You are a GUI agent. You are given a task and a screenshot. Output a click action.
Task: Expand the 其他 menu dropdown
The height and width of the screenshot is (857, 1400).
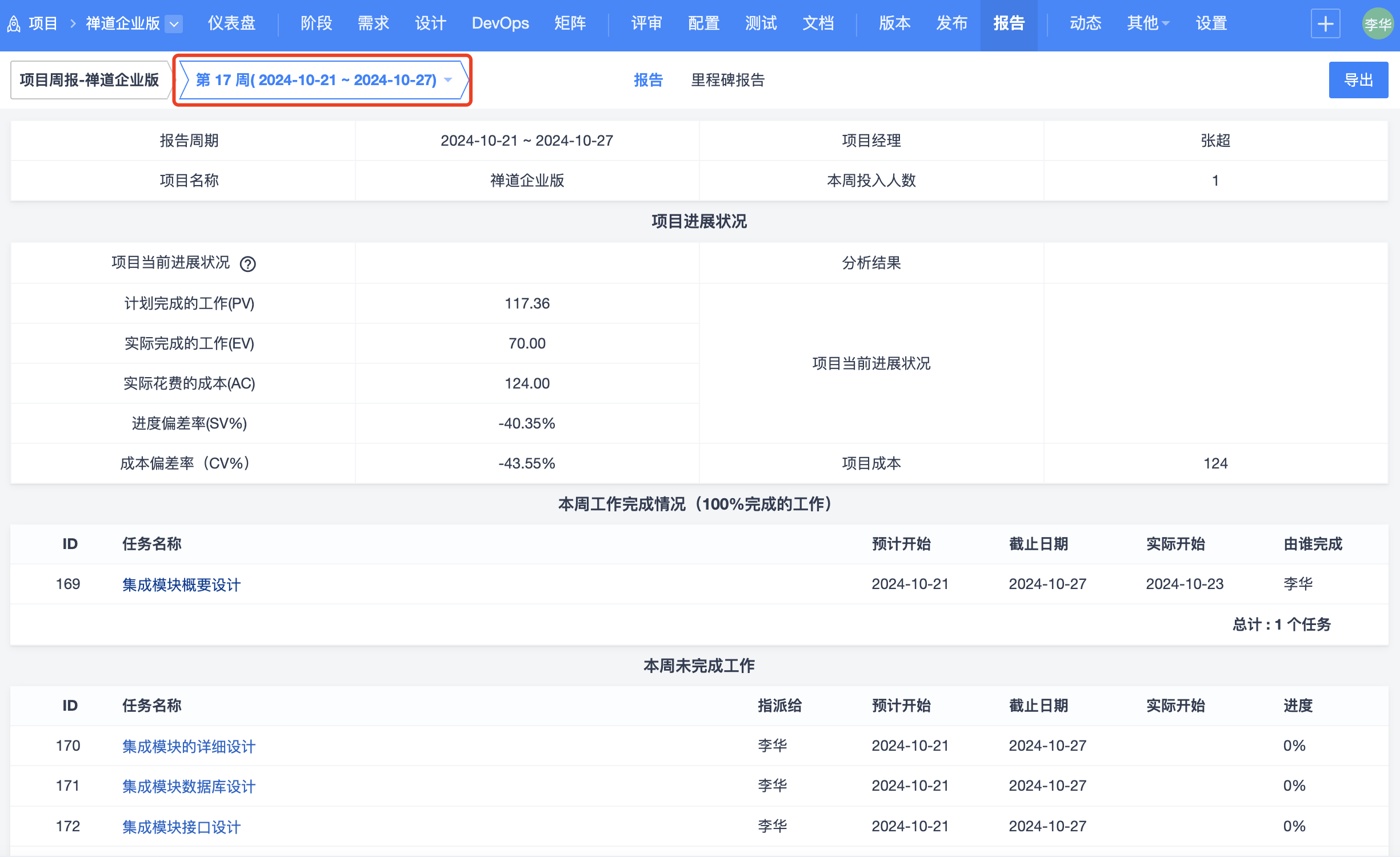pyautogui.click(x=1147, y=23)
